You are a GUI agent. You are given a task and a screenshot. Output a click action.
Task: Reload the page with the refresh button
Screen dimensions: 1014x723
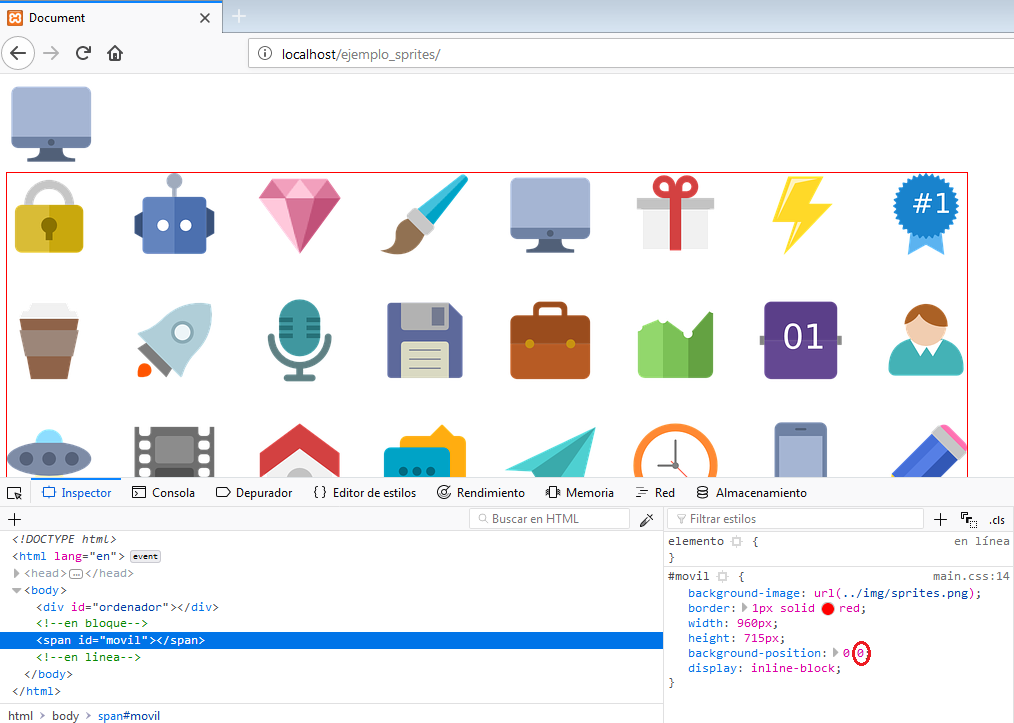84,53
